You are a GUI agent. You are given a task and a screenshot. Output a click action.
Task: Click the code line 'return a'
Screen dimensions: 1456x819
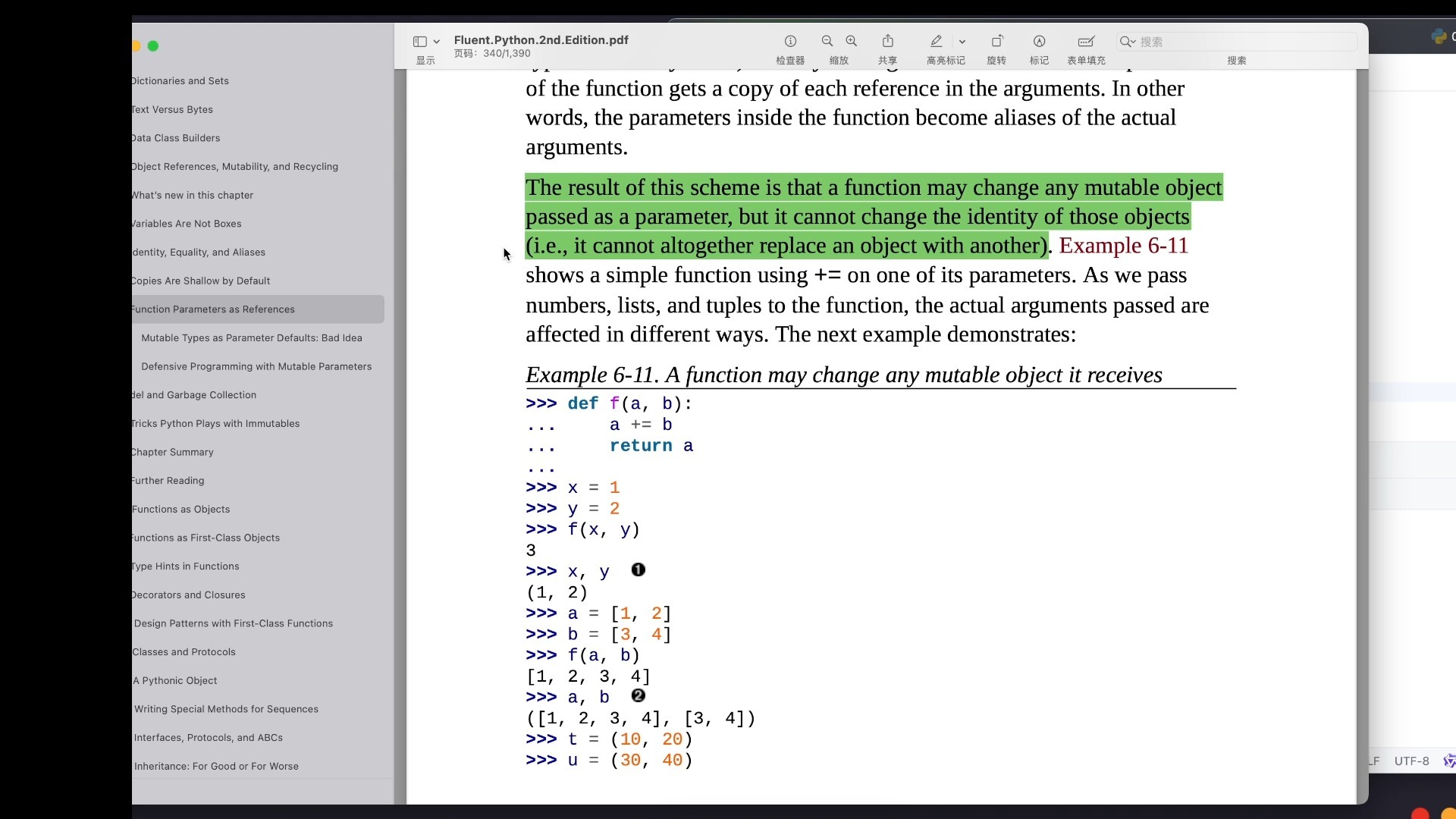click(x=651, y=446)
